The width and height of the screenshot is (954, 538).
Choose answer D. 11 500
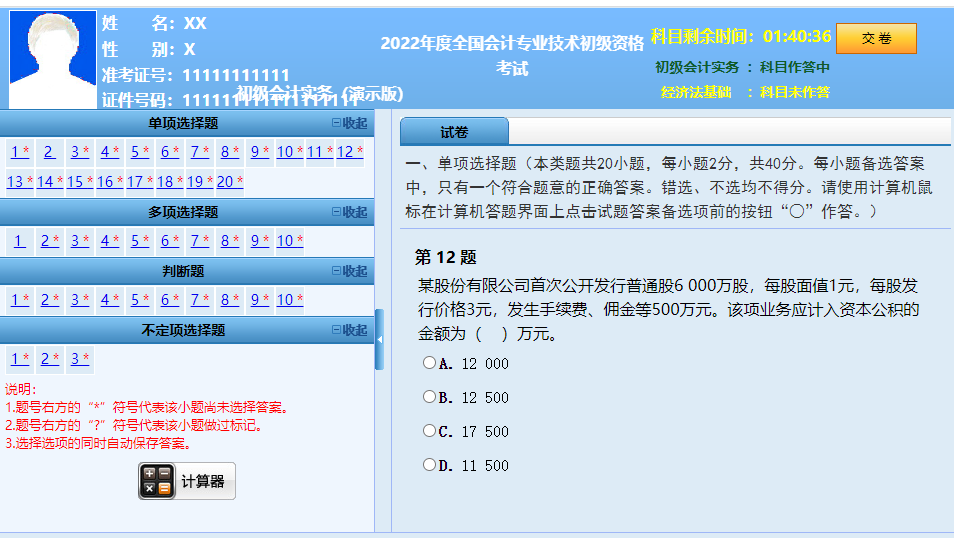429,466
